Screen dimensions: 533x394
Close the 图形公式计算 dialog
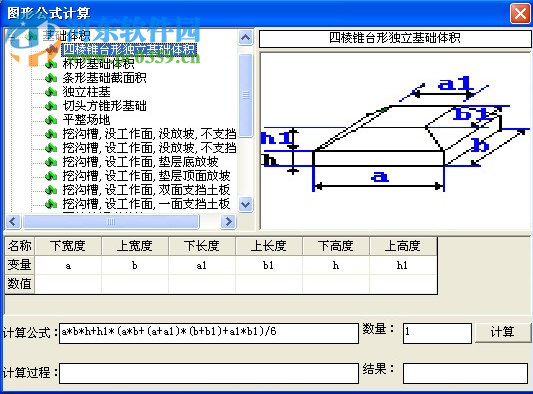[x=520, y=14]
